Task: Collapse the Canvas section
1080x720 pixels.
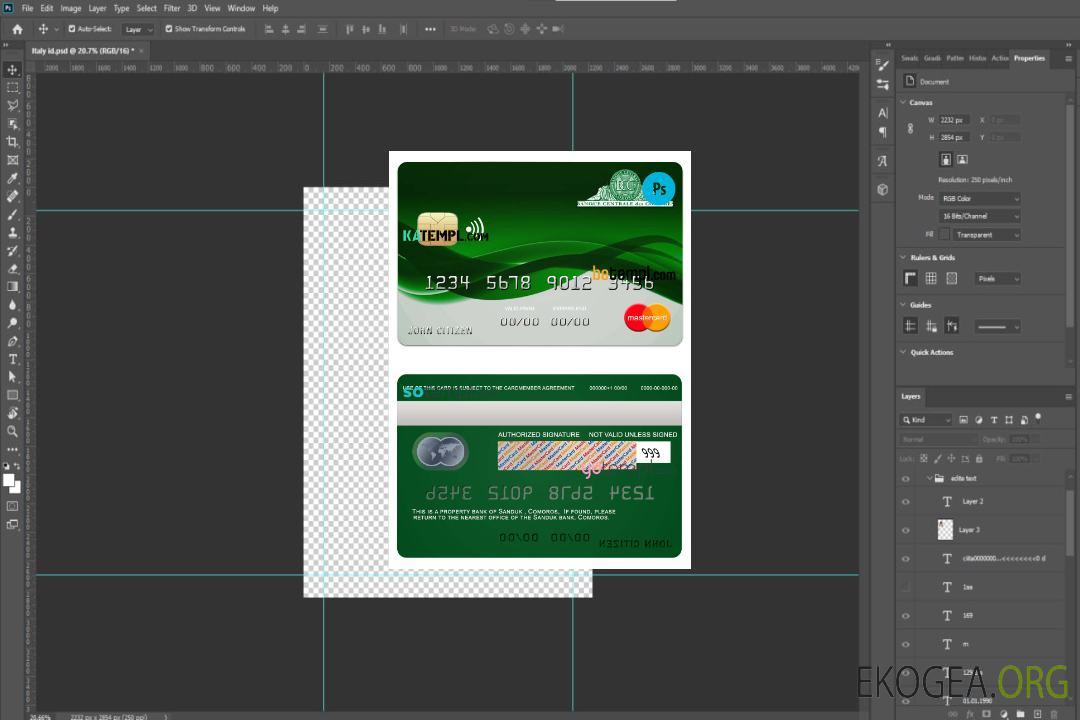Action: click(903, 102)
